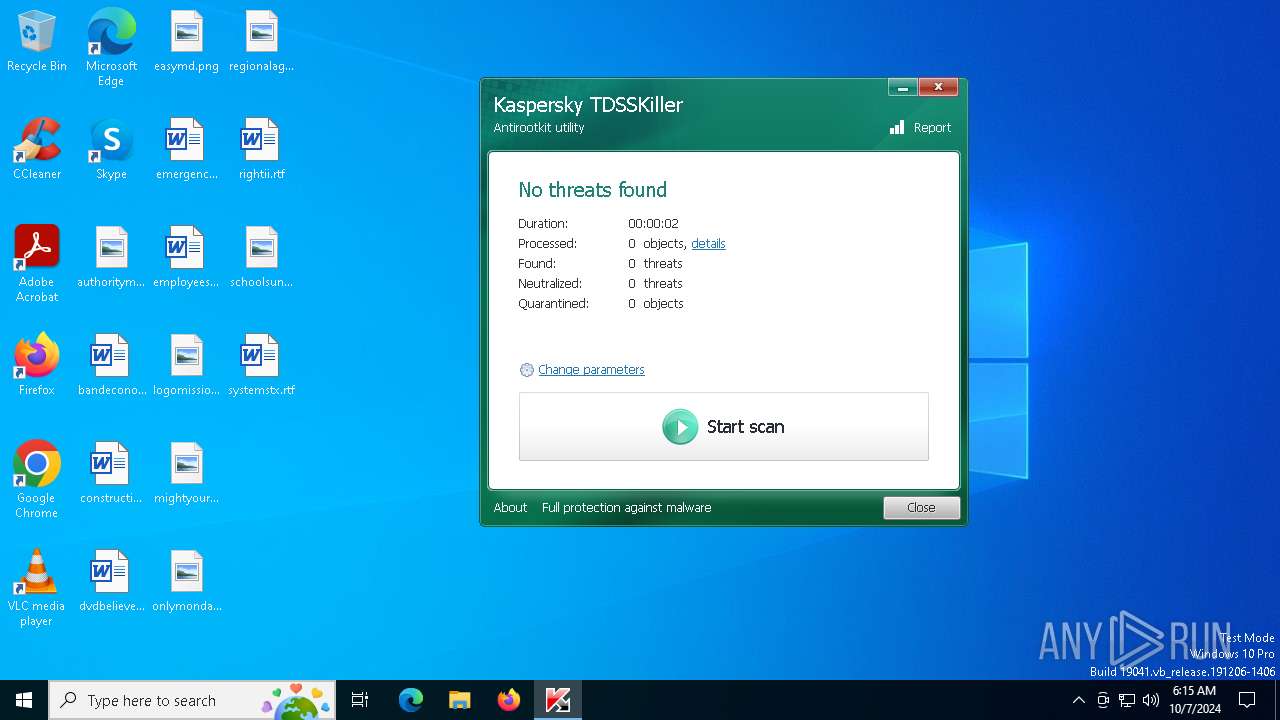The image size is (1280, 720).
Task: Minimize the TDSSKiller window
Action: tap(902, 88)
